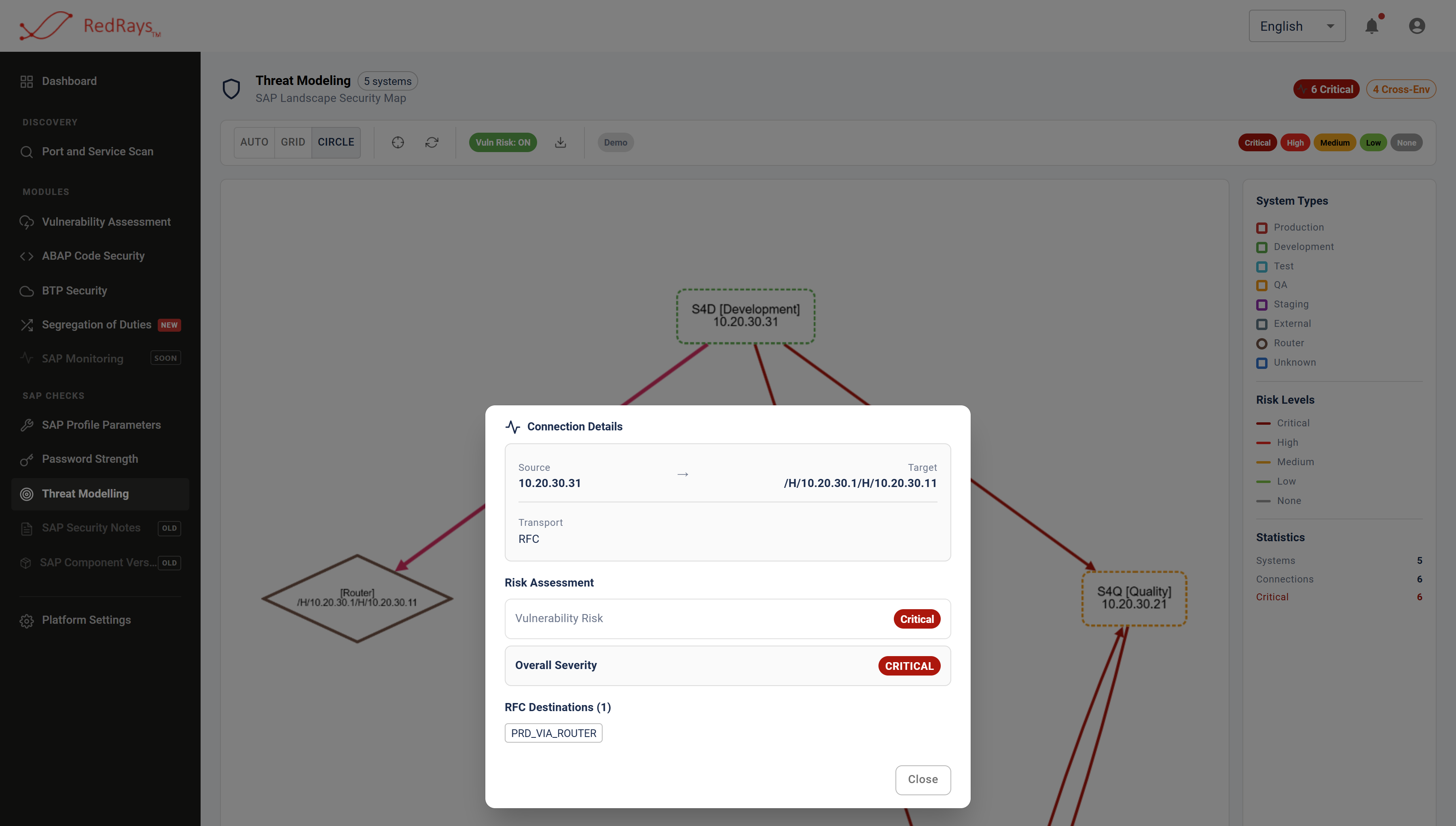Click the center graph crosshair icon
This screenshot has height=826, width=1456.
pos(398,142)
